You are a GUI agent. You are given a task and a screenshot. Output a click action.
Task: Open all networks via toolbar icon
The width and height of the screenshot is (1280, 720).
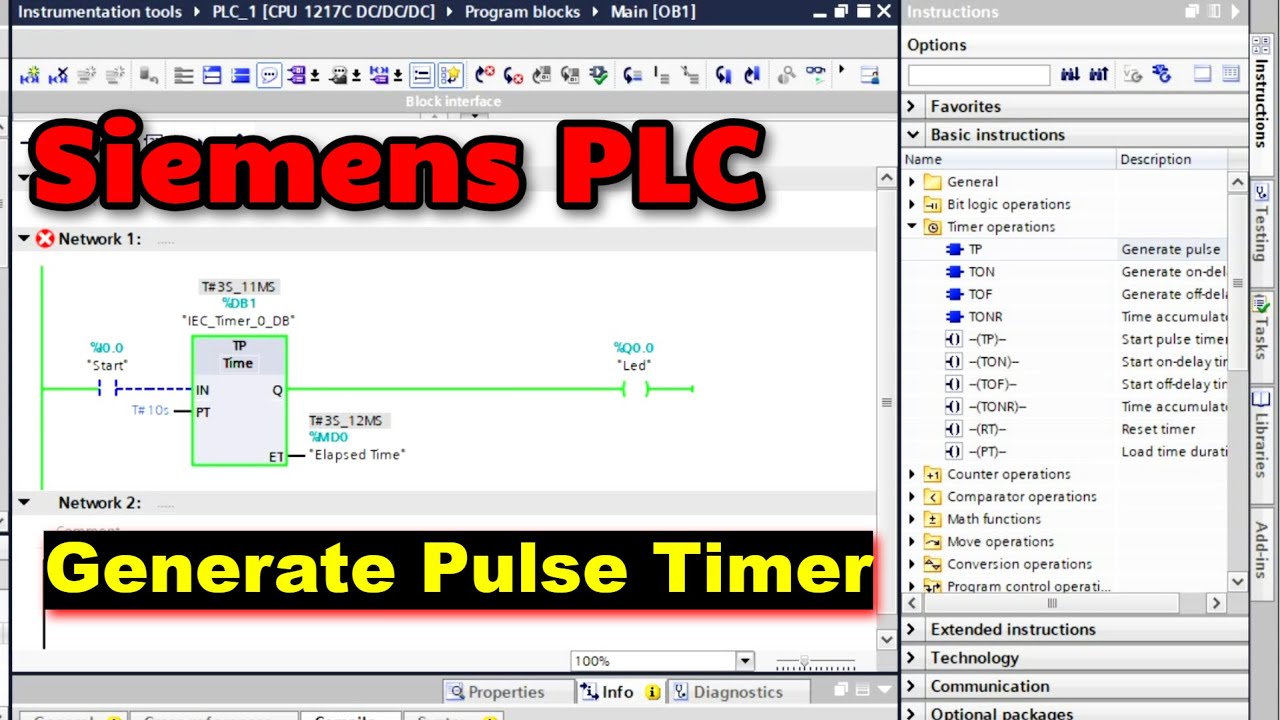(212, 75)
